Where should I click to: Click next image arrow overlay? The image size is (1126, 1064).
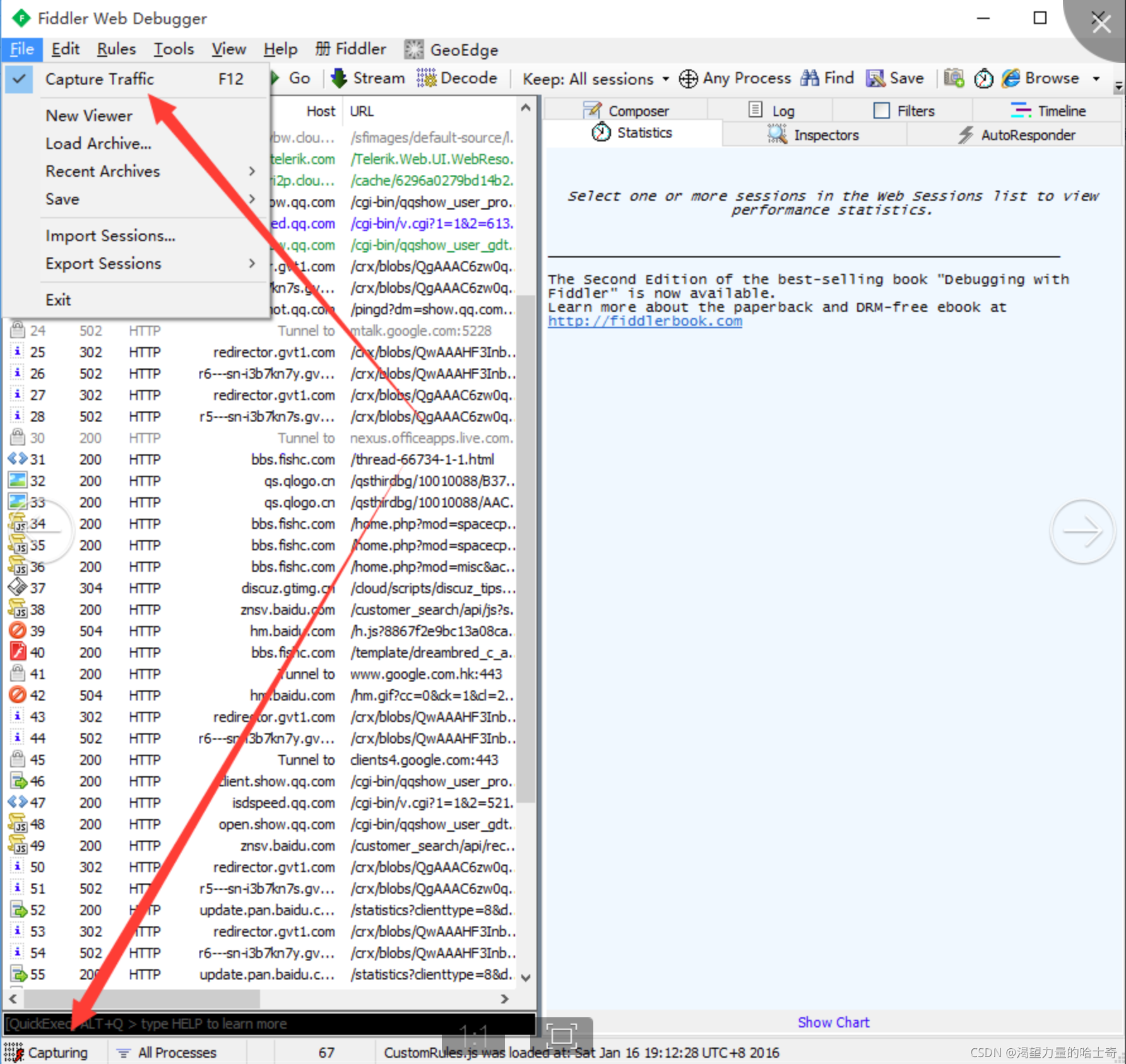1082,531
